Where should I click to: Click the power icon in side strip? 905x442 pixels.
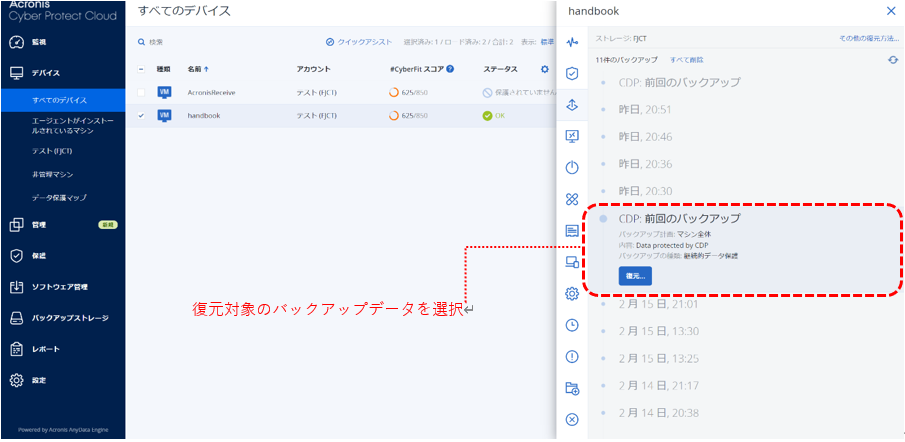pyautogui.click(x=572, y=167)
